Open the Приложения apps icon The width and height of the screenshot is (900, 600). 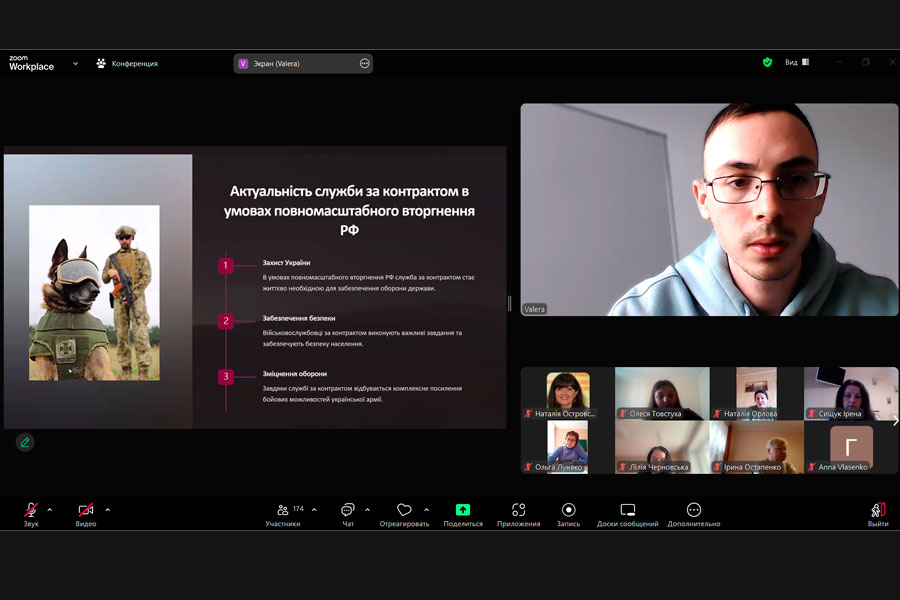coord(518,510)
